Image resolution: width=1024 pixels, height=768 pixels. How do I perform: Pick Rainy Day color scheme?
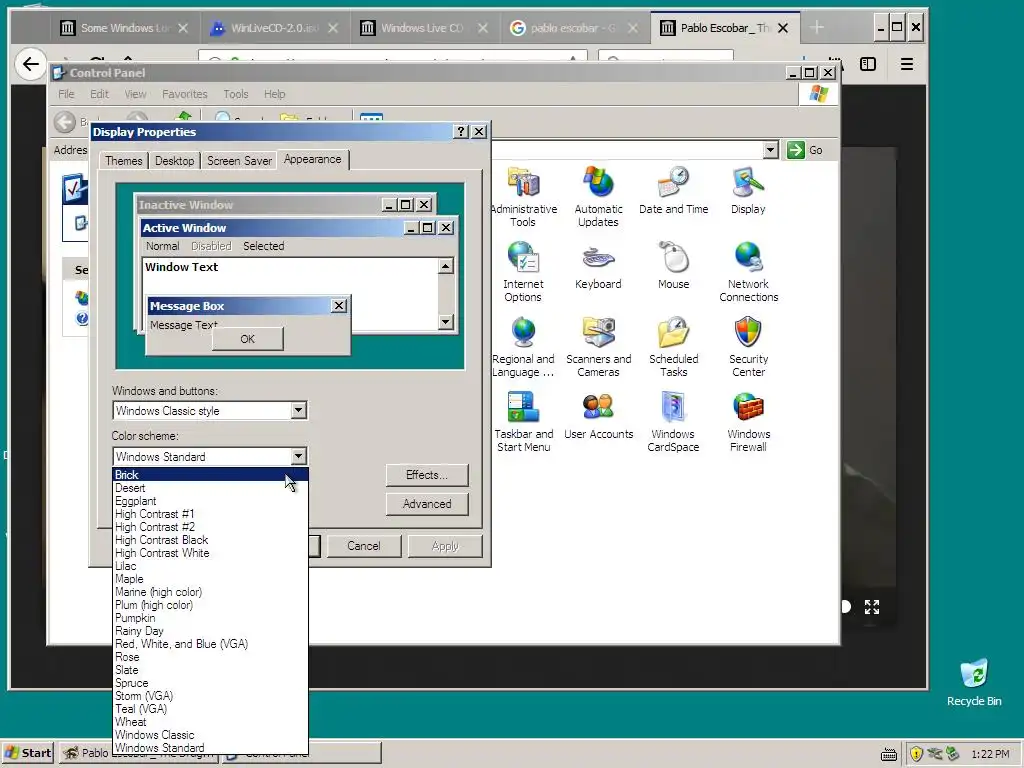click(210, 631)
